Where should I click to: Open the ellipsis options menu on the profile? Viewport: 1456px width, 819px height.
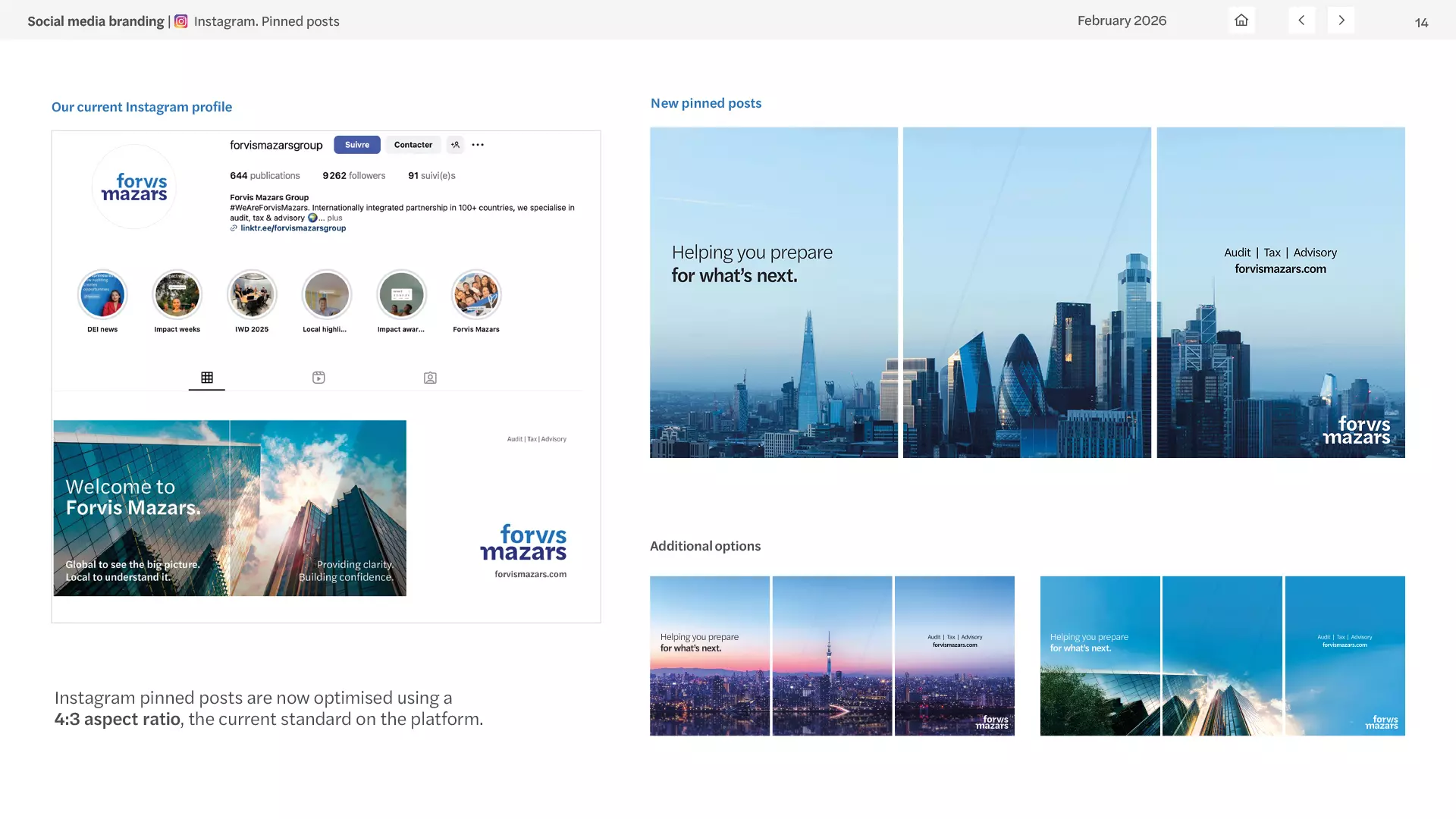(478, 144)
